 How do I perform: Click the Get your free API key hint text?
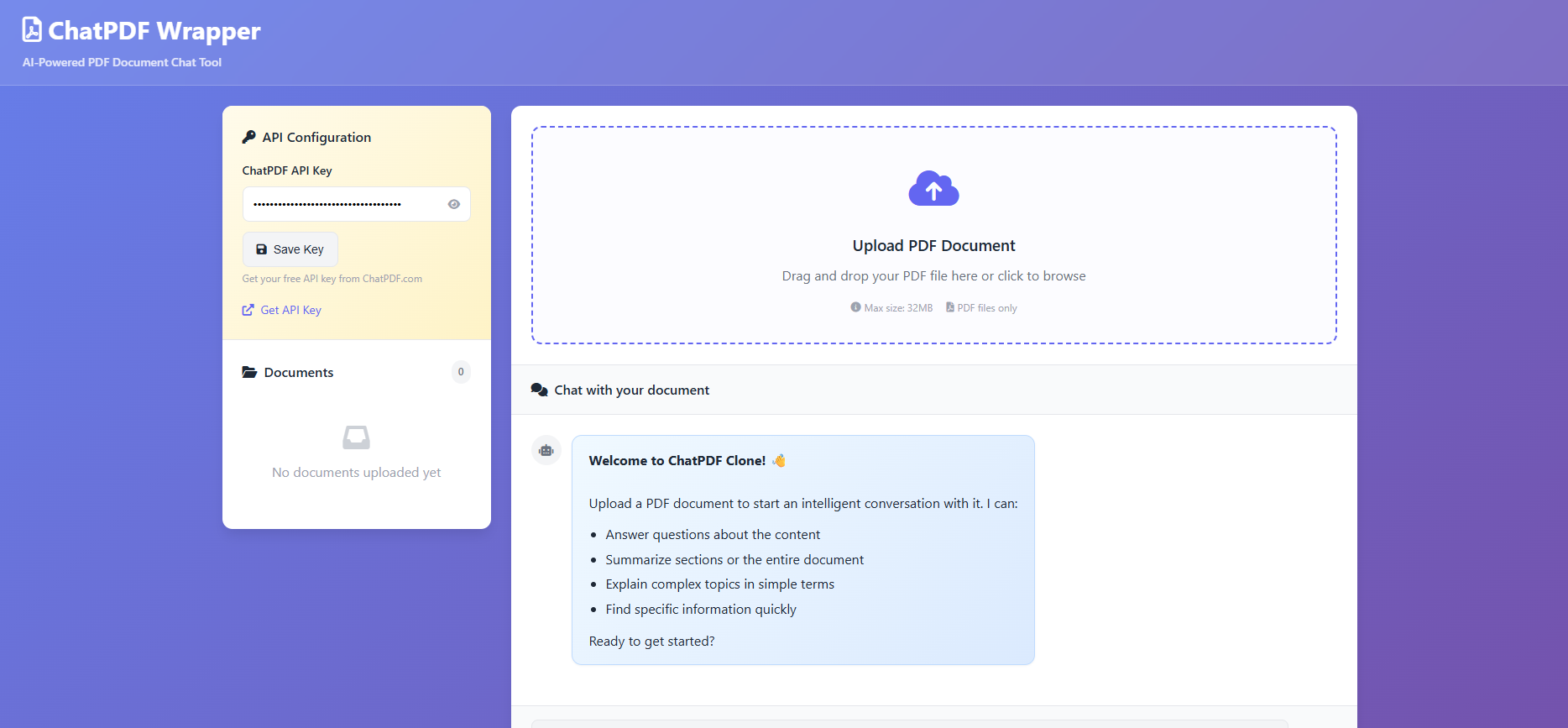[x=332, y=279]
